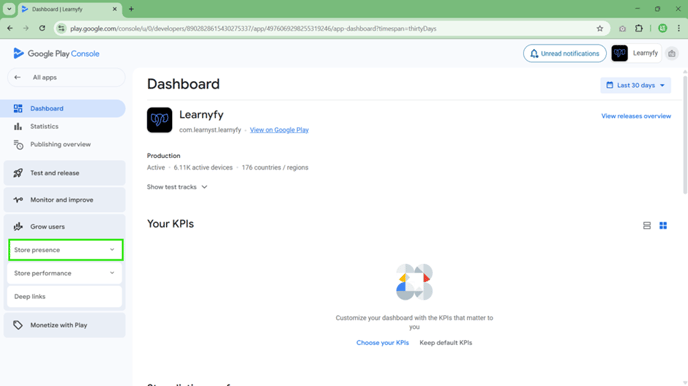Click the Publishing overview clock icon
Viewport: 688px width, 386px height.
point(18,144)
